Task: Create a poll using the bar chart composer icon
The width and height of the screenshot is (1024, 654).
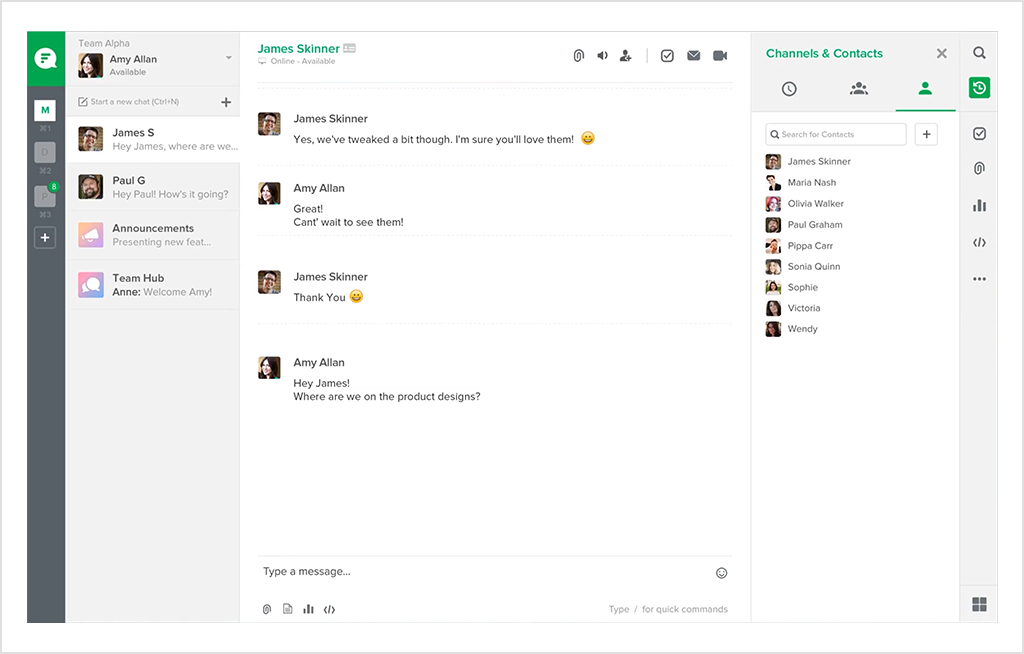Action: 309,608
